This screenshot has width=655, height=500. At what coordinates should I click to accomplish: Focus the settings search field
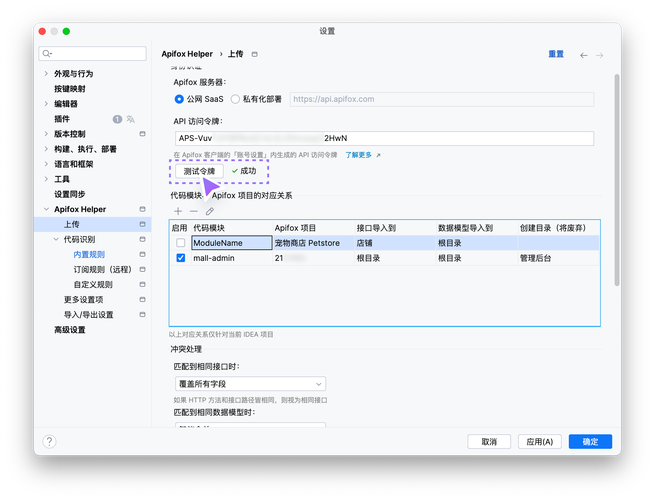point(93,53)
